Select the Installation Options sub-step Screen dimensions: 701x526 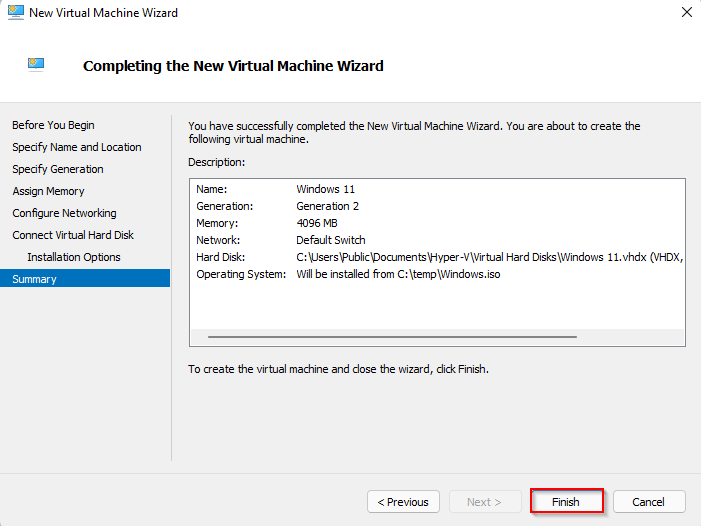(x=73, y=257)
